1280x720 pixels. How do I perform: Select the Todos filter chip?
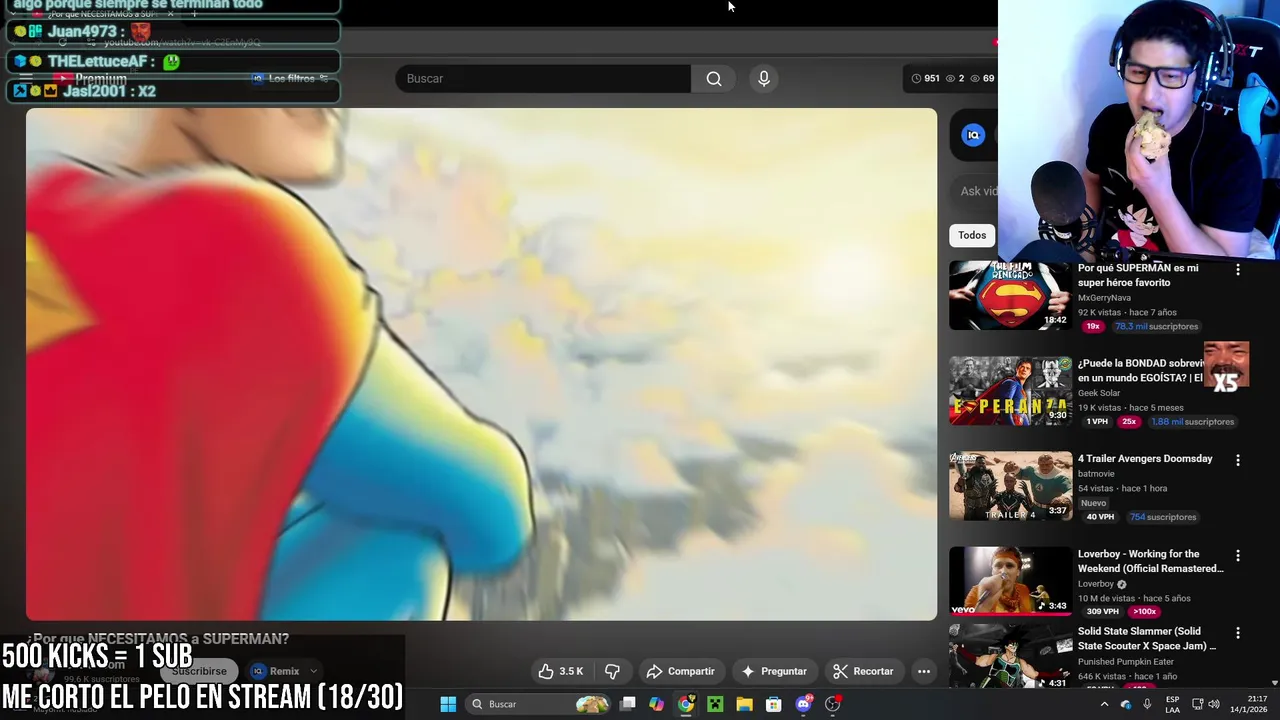click(972, 235)
